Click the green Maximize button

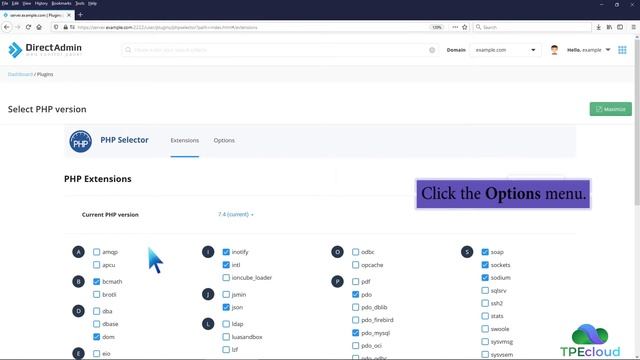[611, 109]
